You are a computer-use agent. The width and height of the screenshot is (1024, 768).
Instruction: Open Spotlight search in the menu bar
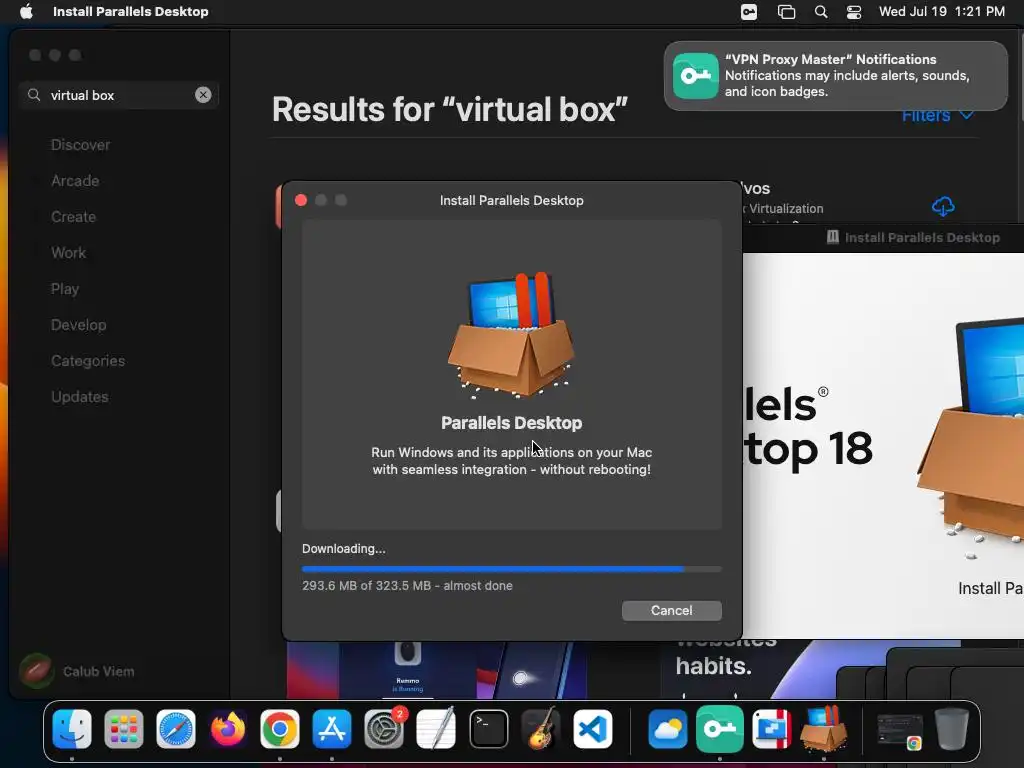click(821, 12)
